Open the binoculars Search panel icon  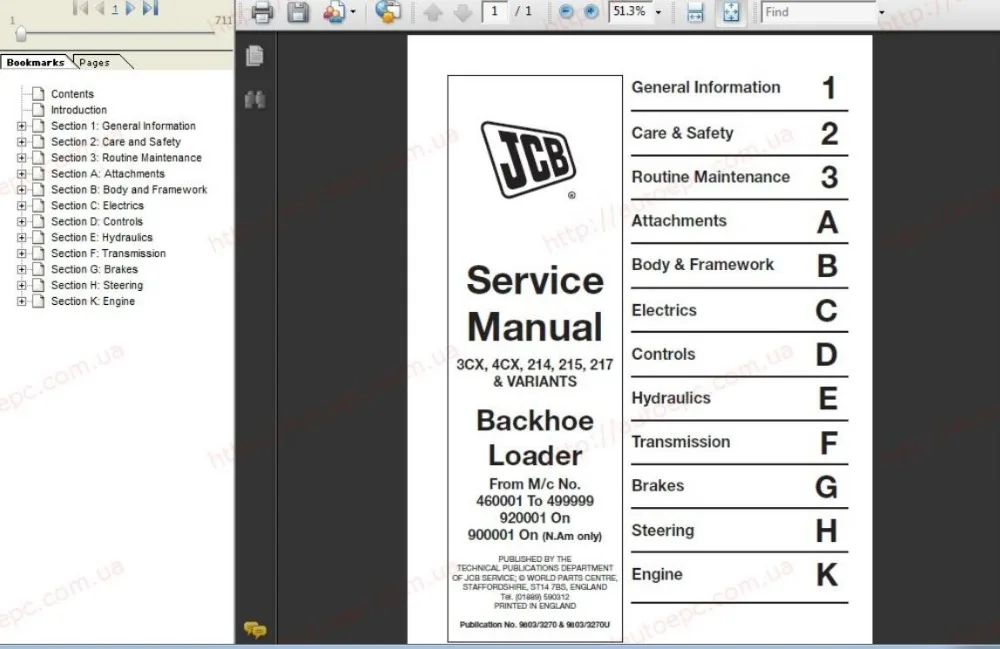[x=255, y=99]
